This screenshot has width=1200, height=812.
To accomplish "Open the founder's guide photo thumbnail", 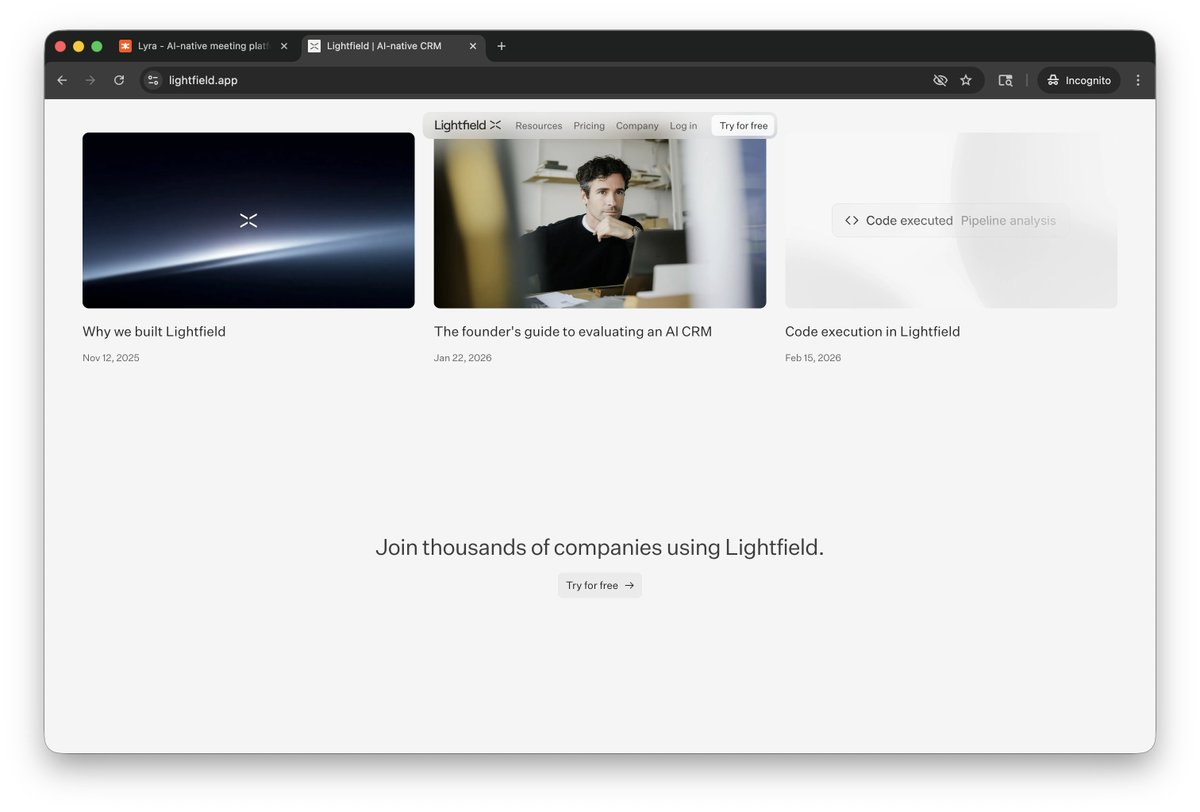I will [600, 222].
